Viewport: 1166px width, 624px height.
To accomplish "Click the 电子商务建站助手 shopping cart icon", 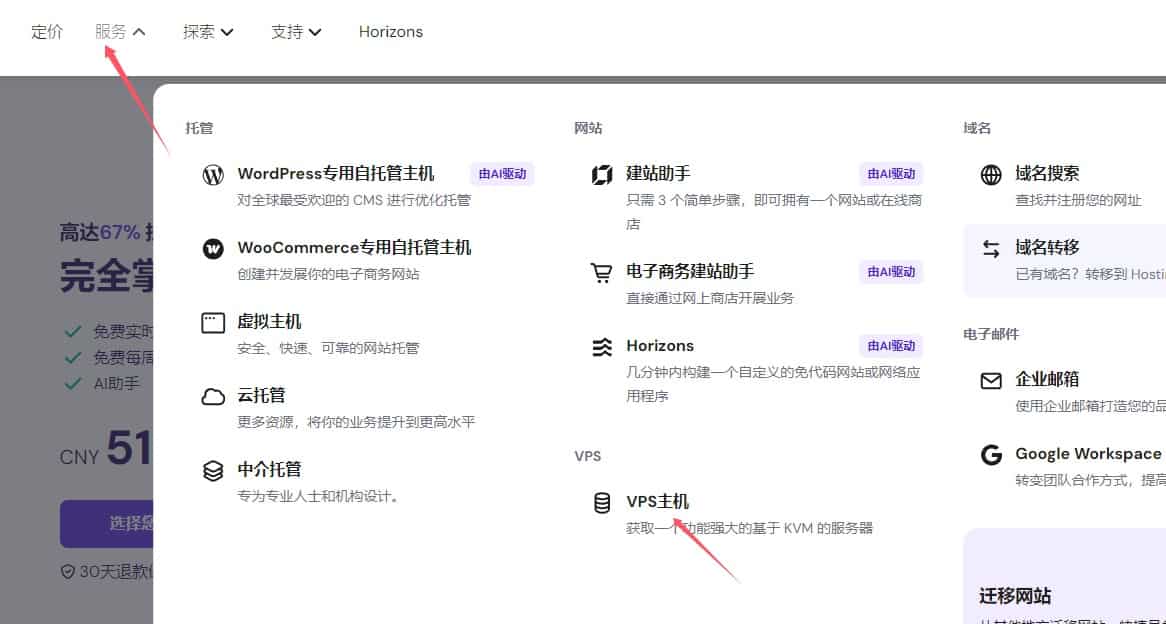I will tap(602, 273).
